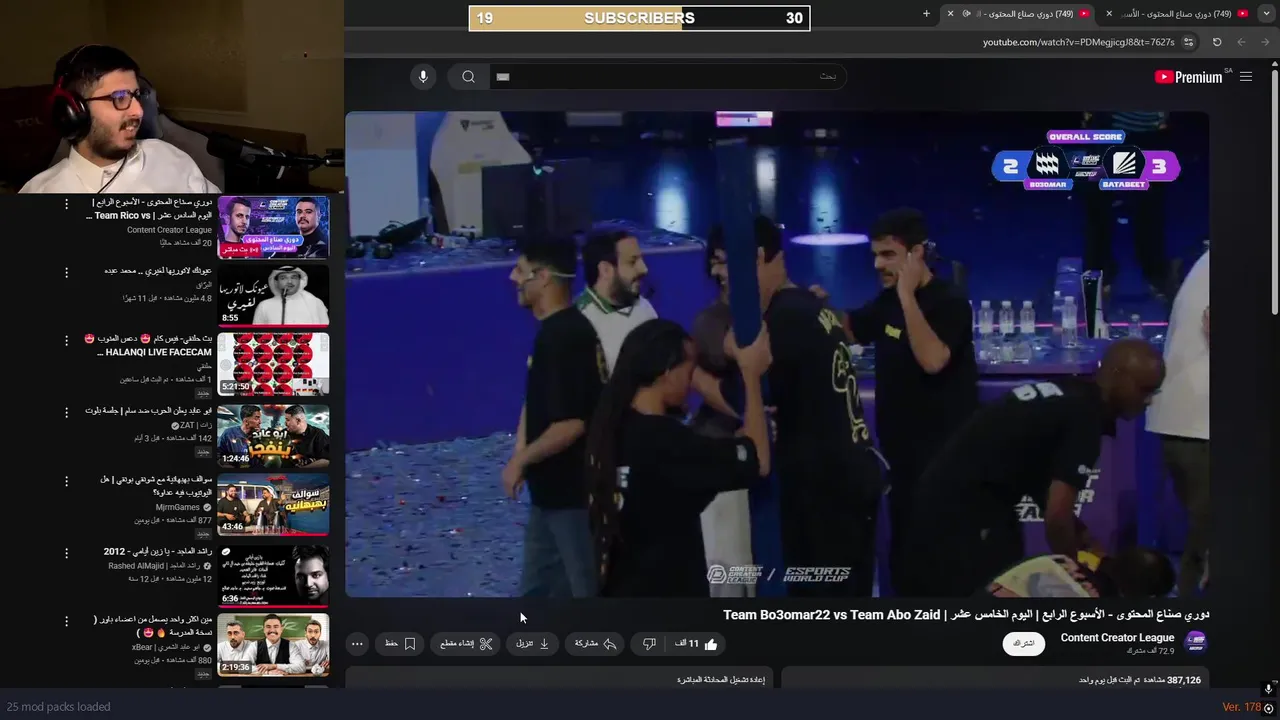The image size is (1280, 720).
Task: Click the 'Ver. 178' version label
Action: coord(1242,707)
